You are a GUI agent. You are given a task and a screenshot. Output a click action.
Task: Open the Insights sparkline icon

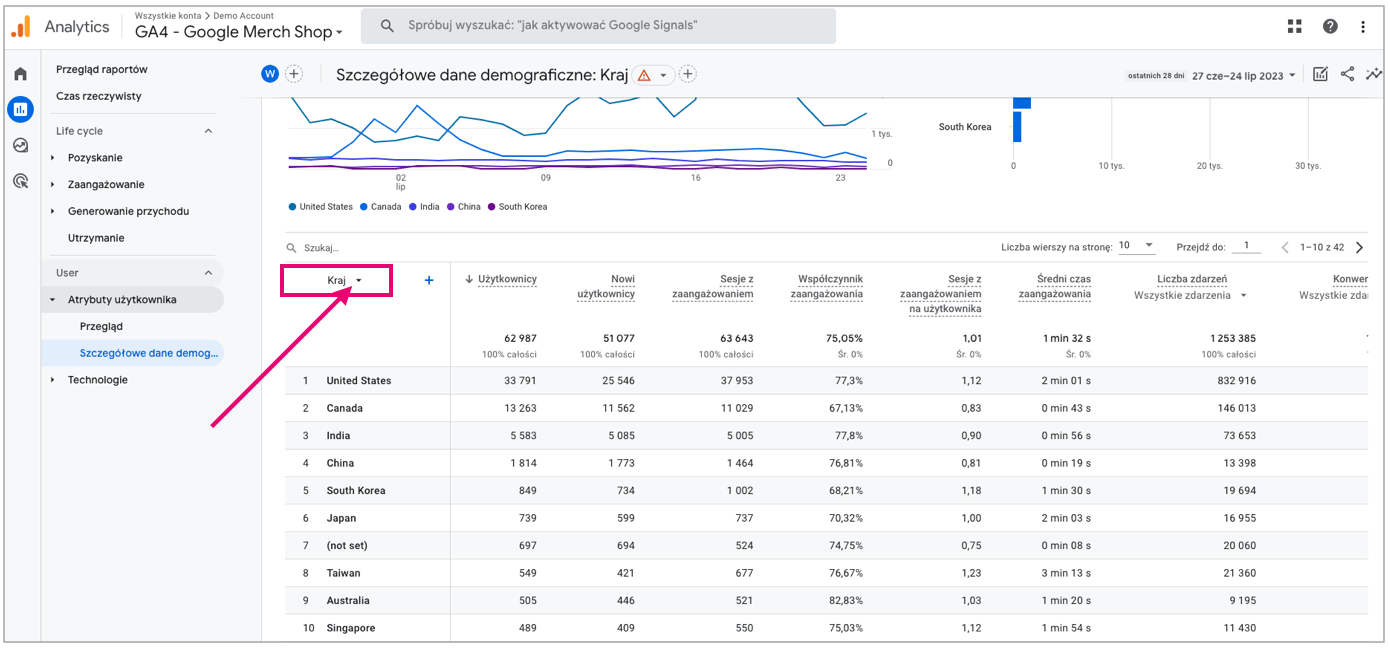(1373, 74)
